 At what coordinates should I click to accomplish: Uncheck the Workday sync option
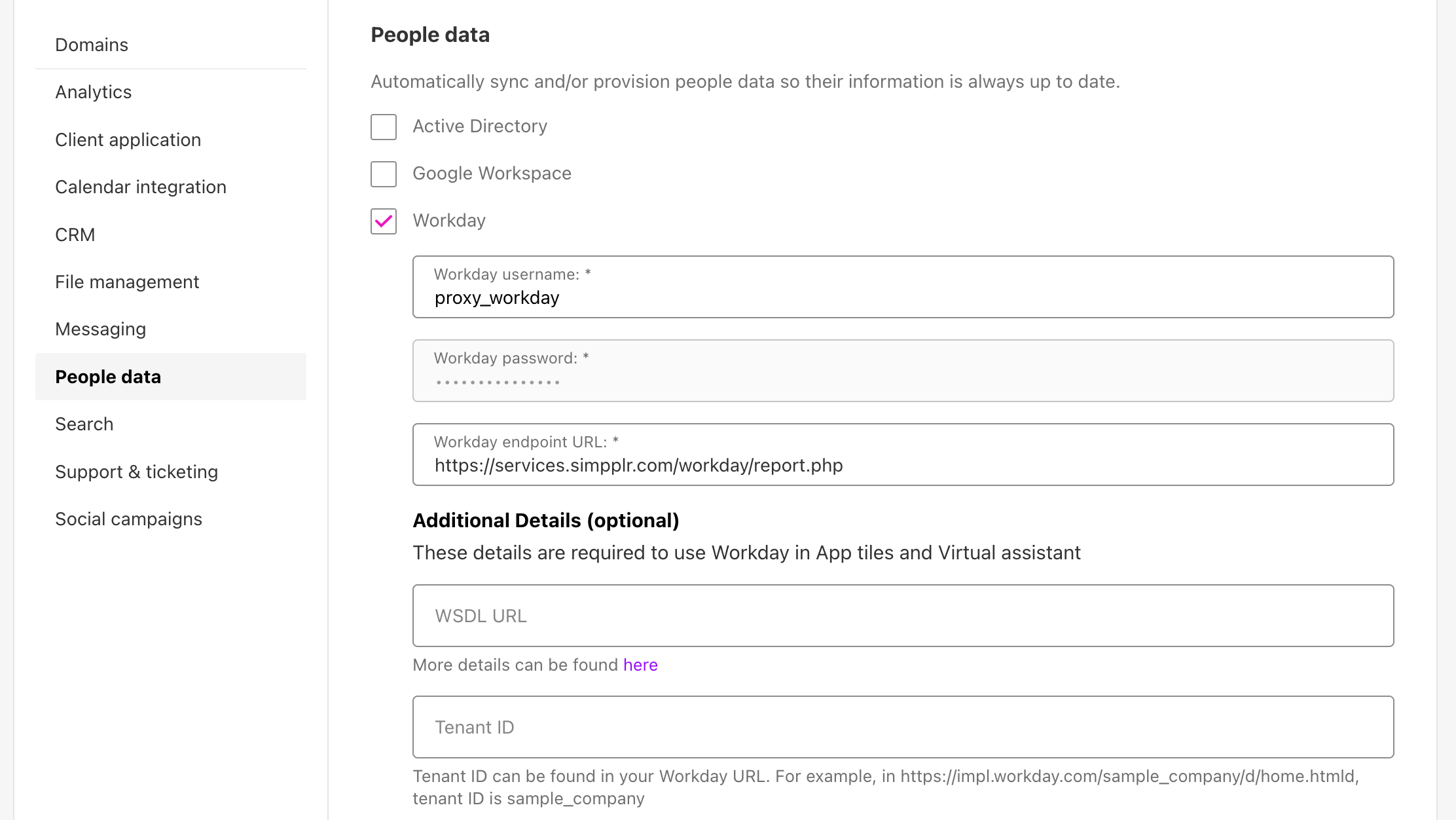pos(383,221)
